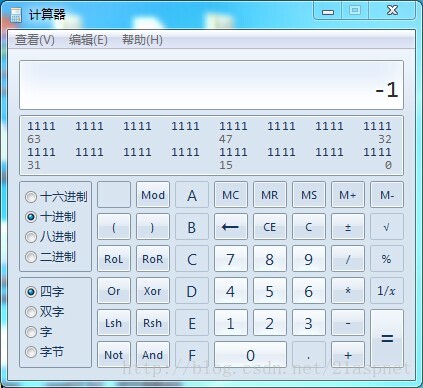Click the clear button beside CE
423x388 pixels.
[x=309, y=227]
